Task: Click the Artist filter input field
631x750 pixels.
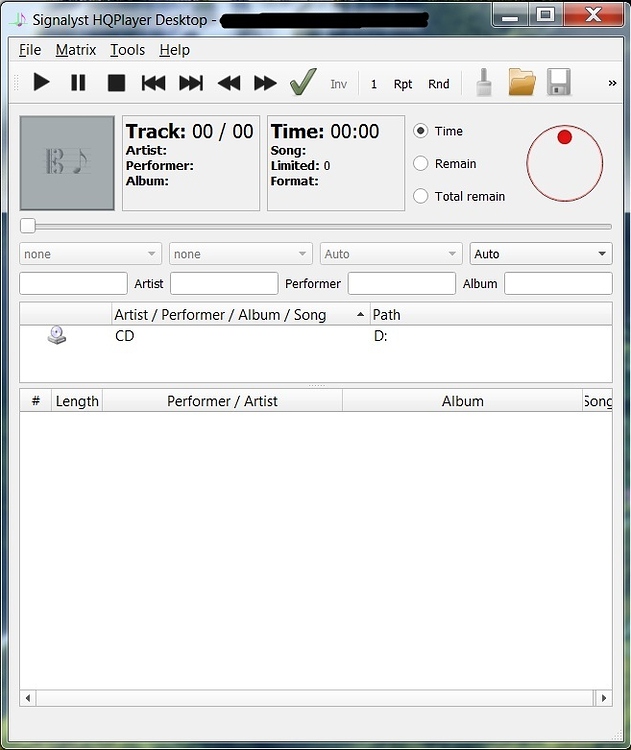Action: (224, 283)
